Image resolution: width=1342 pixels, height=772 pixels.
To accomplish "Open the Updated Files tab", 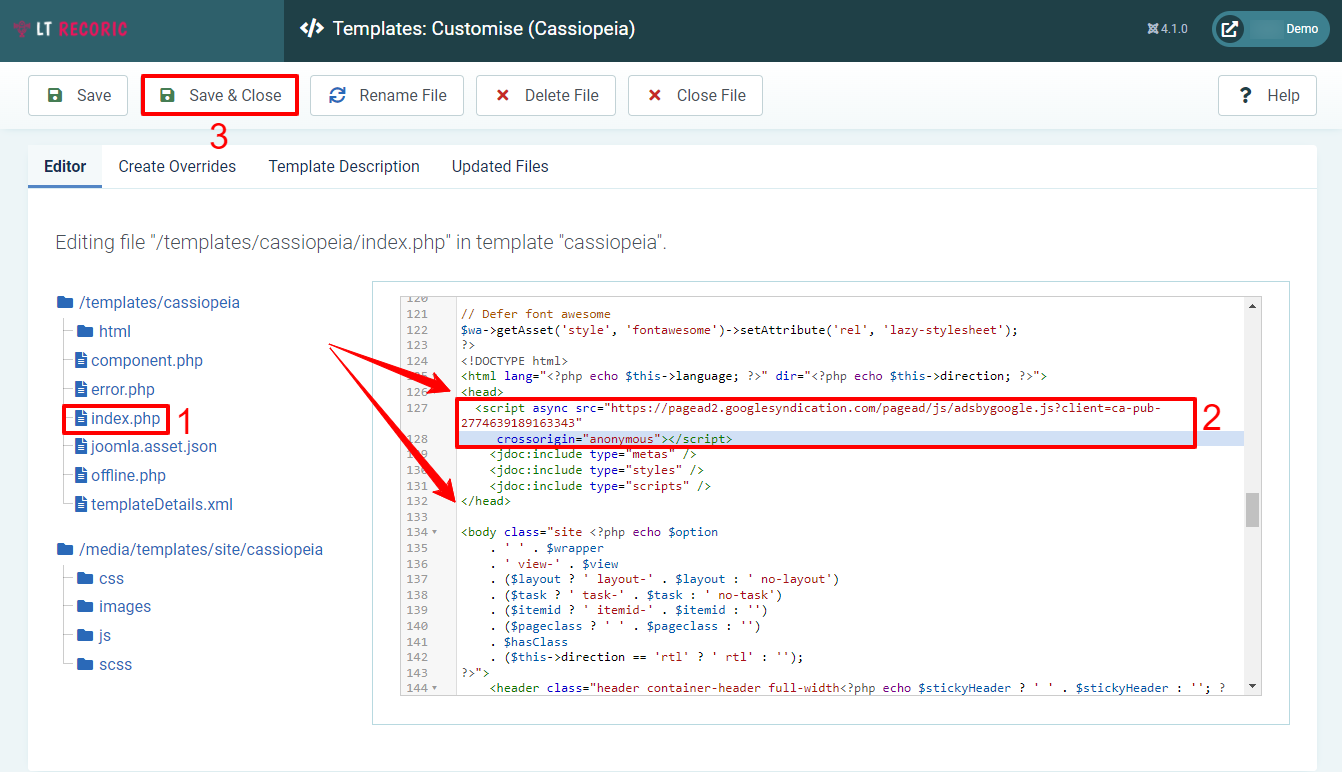I will [x=500, y=166].
